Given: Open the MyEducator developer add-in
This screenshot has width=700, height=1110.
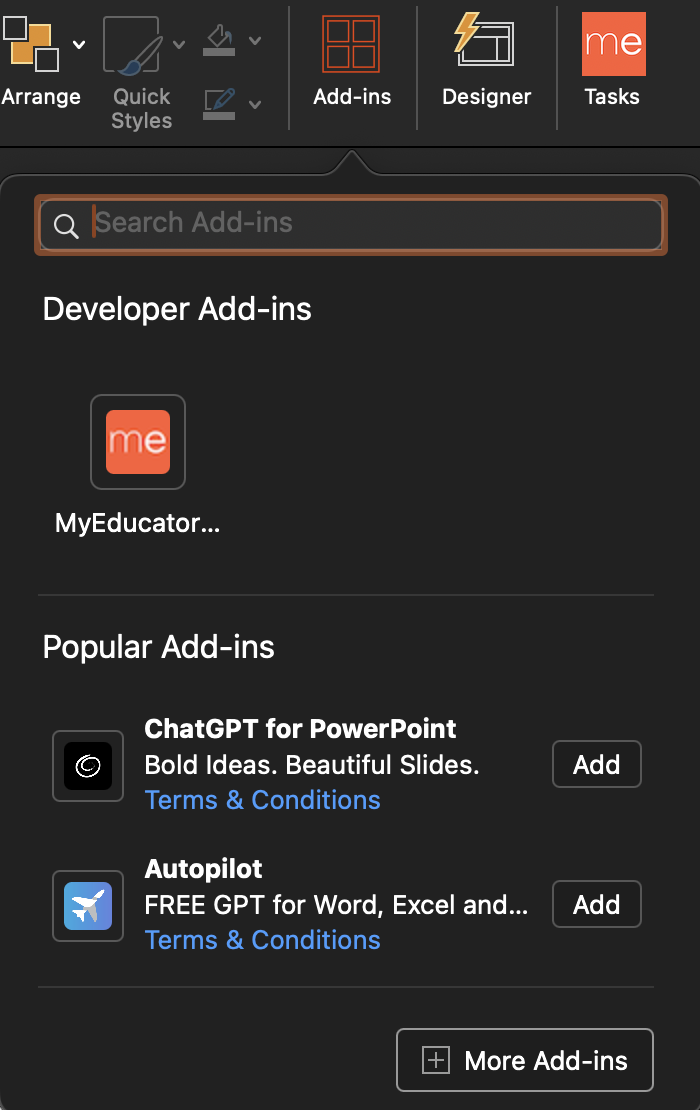Looking at the screenshot, I should click(x=138, y=442).
